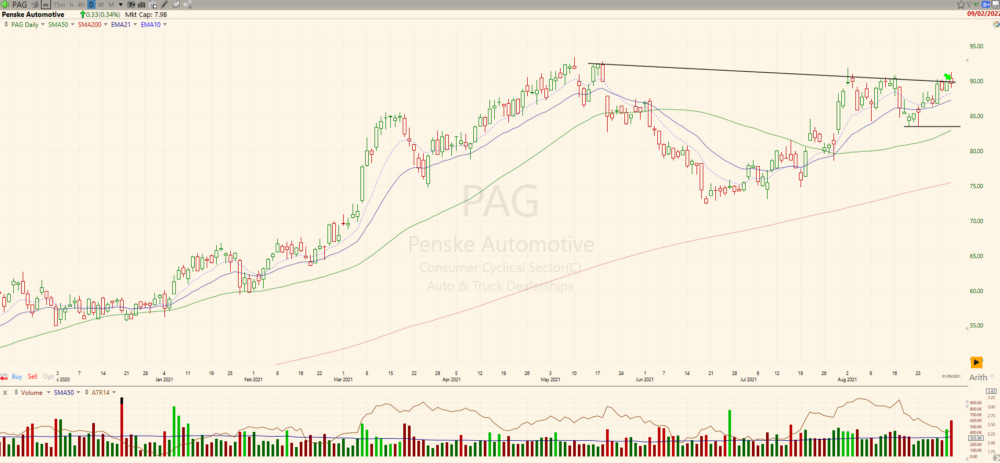Open the PAG Daily dropdown
Image resolution: width=1000 pixels, height=463 pixels.
click(x=42, y=24)
